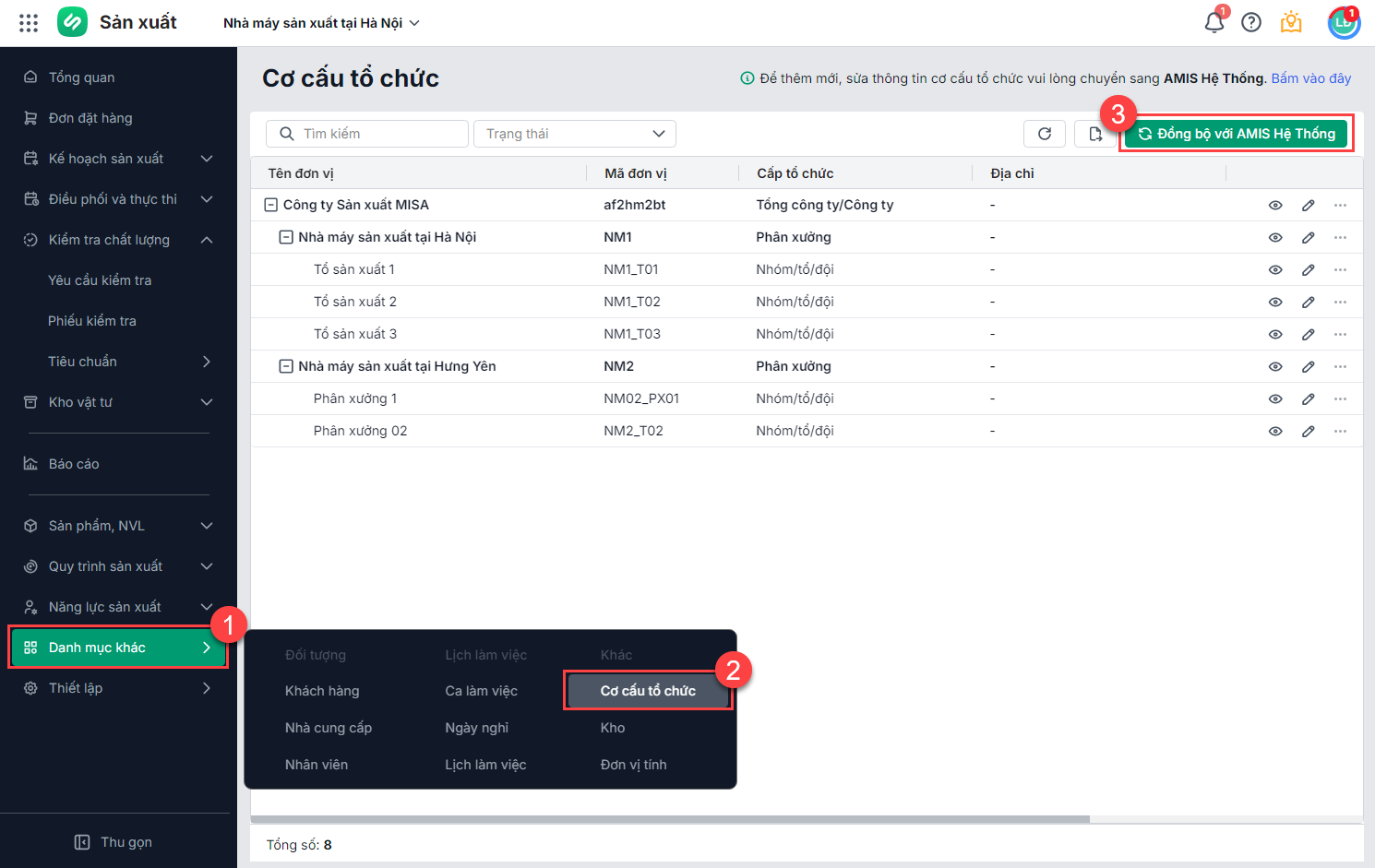The height and width of the screenshot is (868, 1375).
Task: View details of Tổ sản xuất 2
Action: 1275,303
